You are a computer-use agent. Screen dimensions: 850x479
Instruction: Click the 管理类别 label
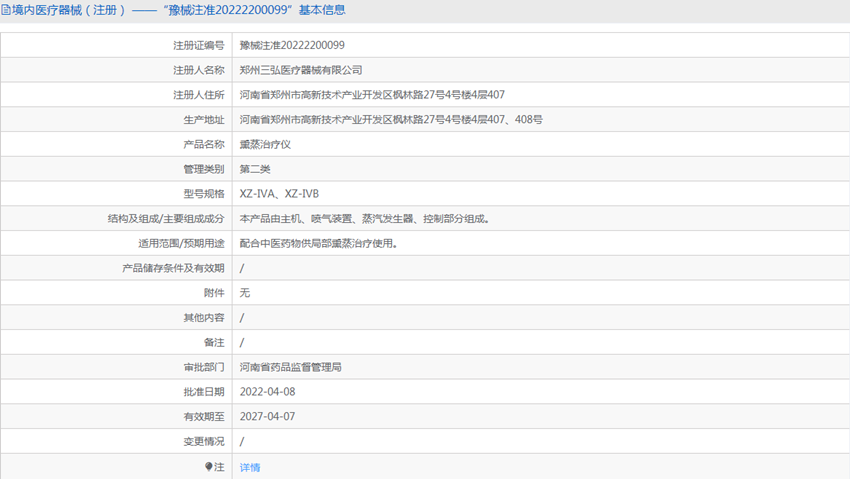pos(204,169)
